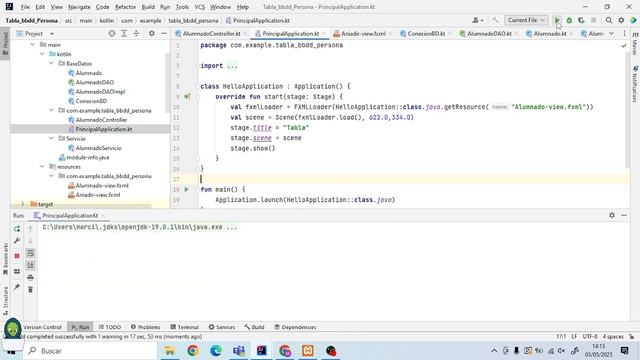The width and height of the screenshot is (640, 360).
Task: Click run gutter icon beside fun main
Action: (x=187, y=189)
